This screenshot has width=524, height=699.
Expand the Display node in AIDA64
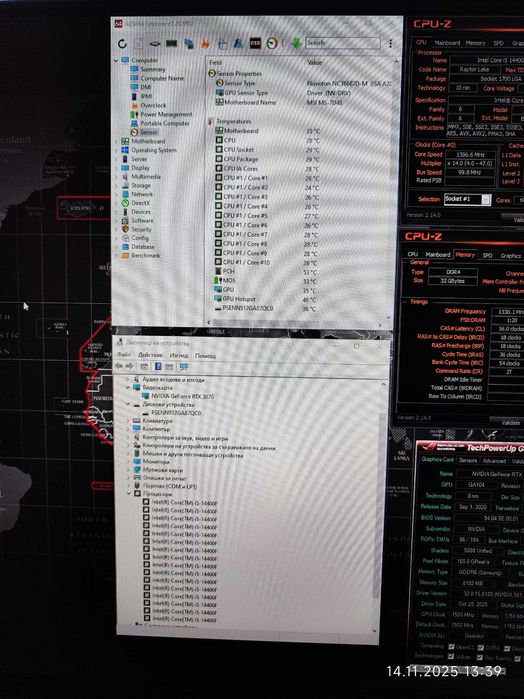tap(116, 168)
